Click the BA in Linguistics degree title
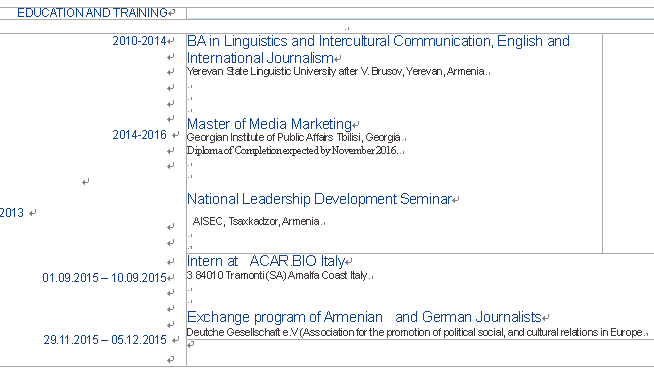This screenshot has width=654, height=384. (x=378, y=41)
